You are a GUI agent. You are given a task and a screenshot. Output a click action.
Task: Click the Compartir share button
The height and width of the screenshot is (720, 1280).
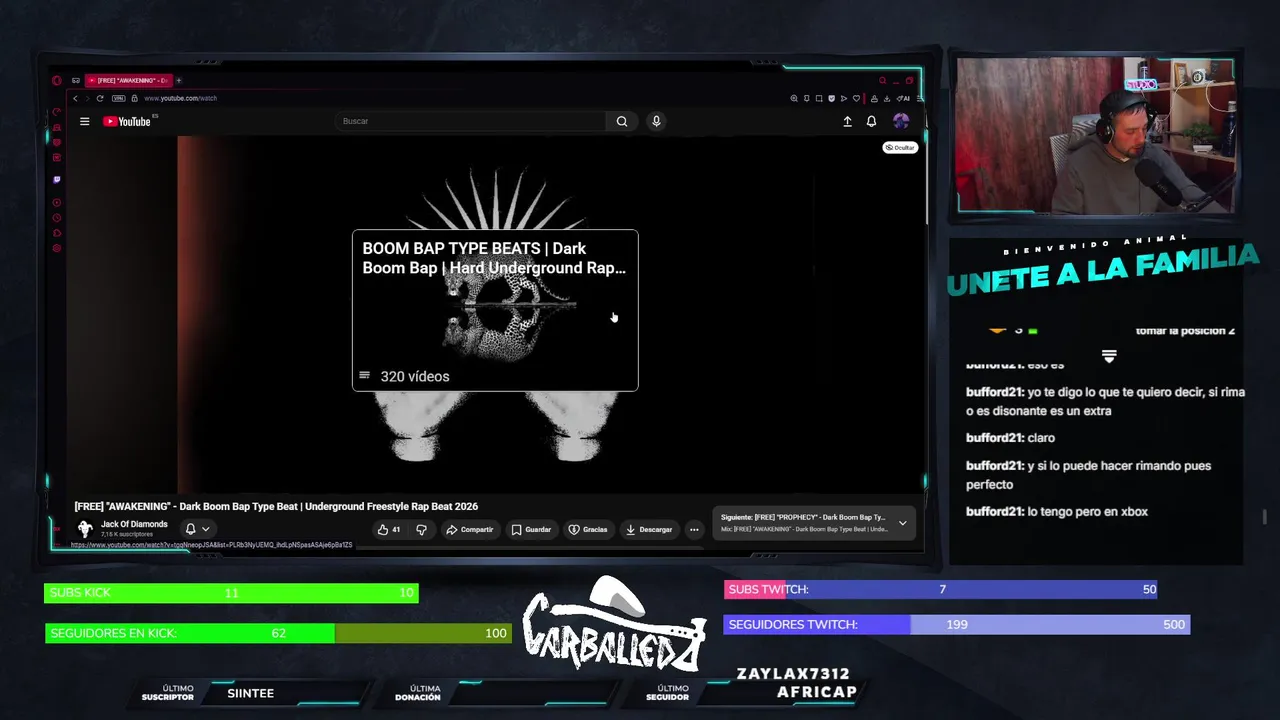tap(470, 529)
